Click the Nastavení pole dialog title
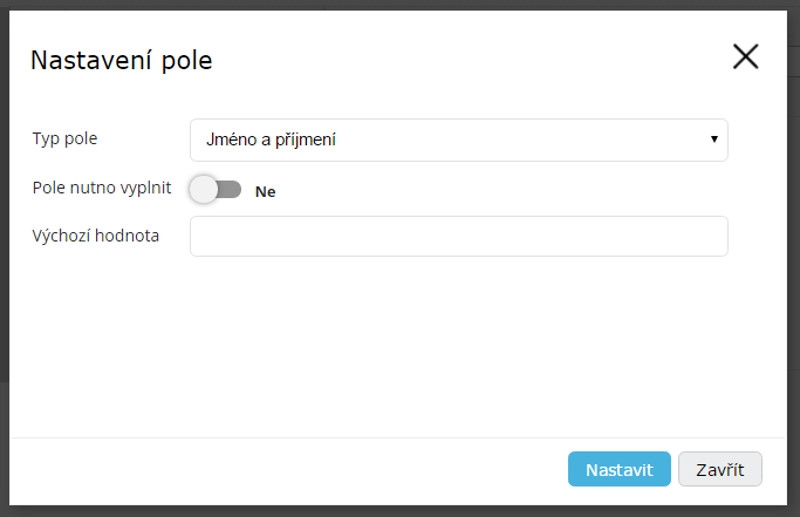The image size is (800, 517). pyautogui.click(x=121, y=61)
